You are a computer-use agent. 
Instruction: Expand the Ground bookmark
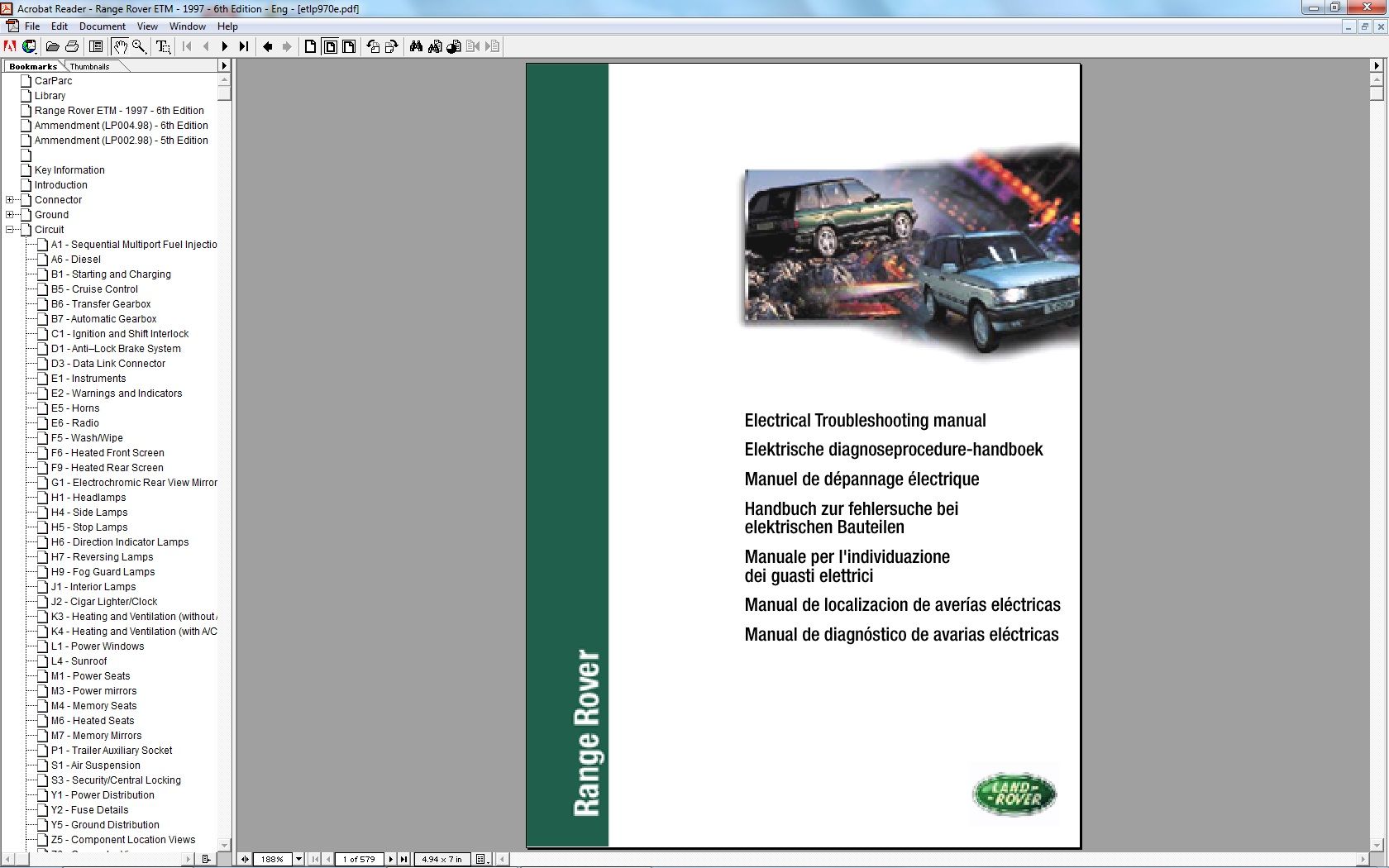coord(10,214)
